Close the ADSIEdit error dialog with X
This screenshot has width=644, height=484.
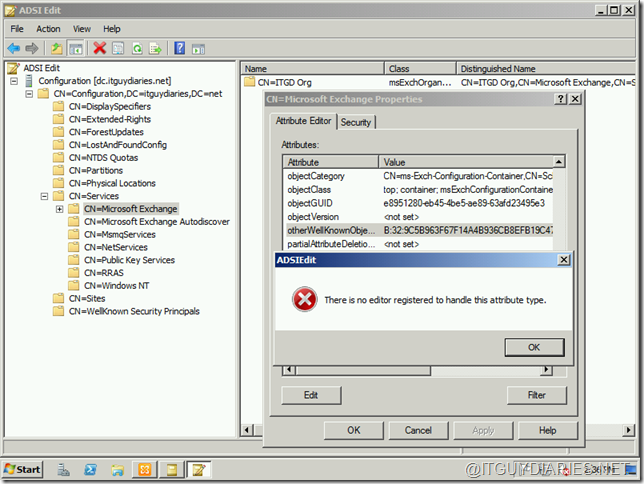coord(564,260)
